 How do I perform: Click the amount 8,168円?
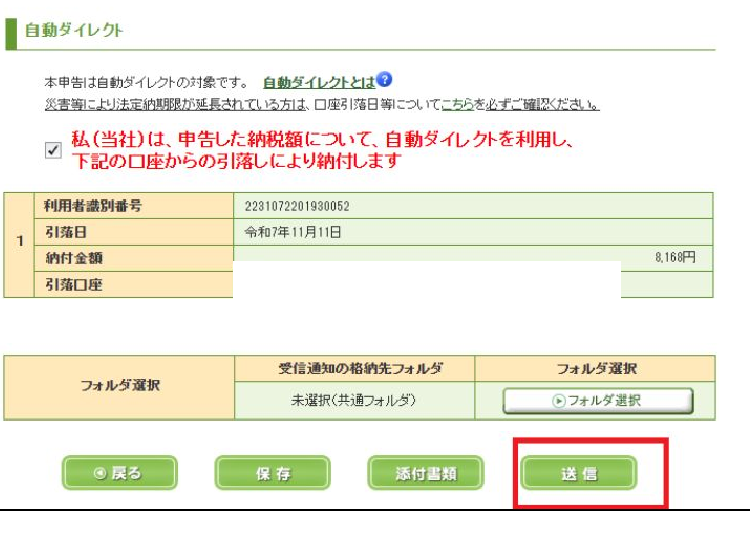pos(675,258)
